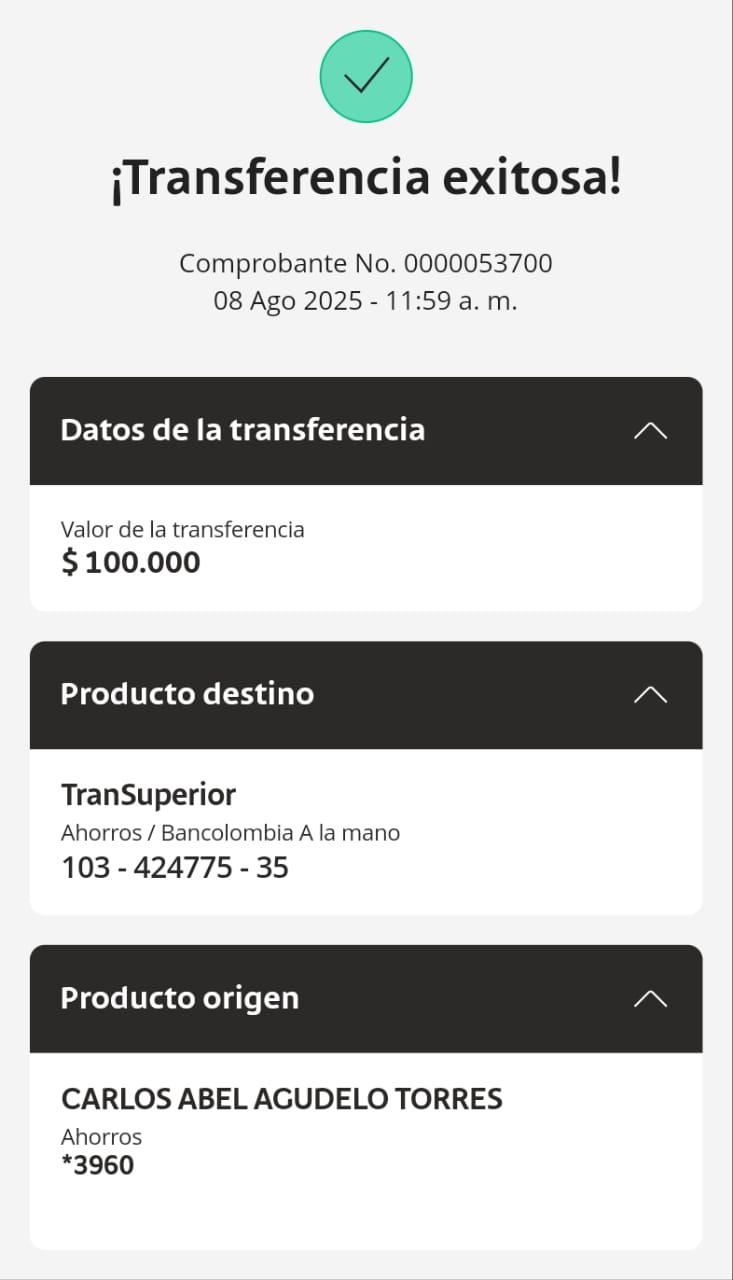This screenshot has height=1280, width=733.
Task: Click empty space right of $ 100.000
Action: pyautogui.click(x=450, y=562)
